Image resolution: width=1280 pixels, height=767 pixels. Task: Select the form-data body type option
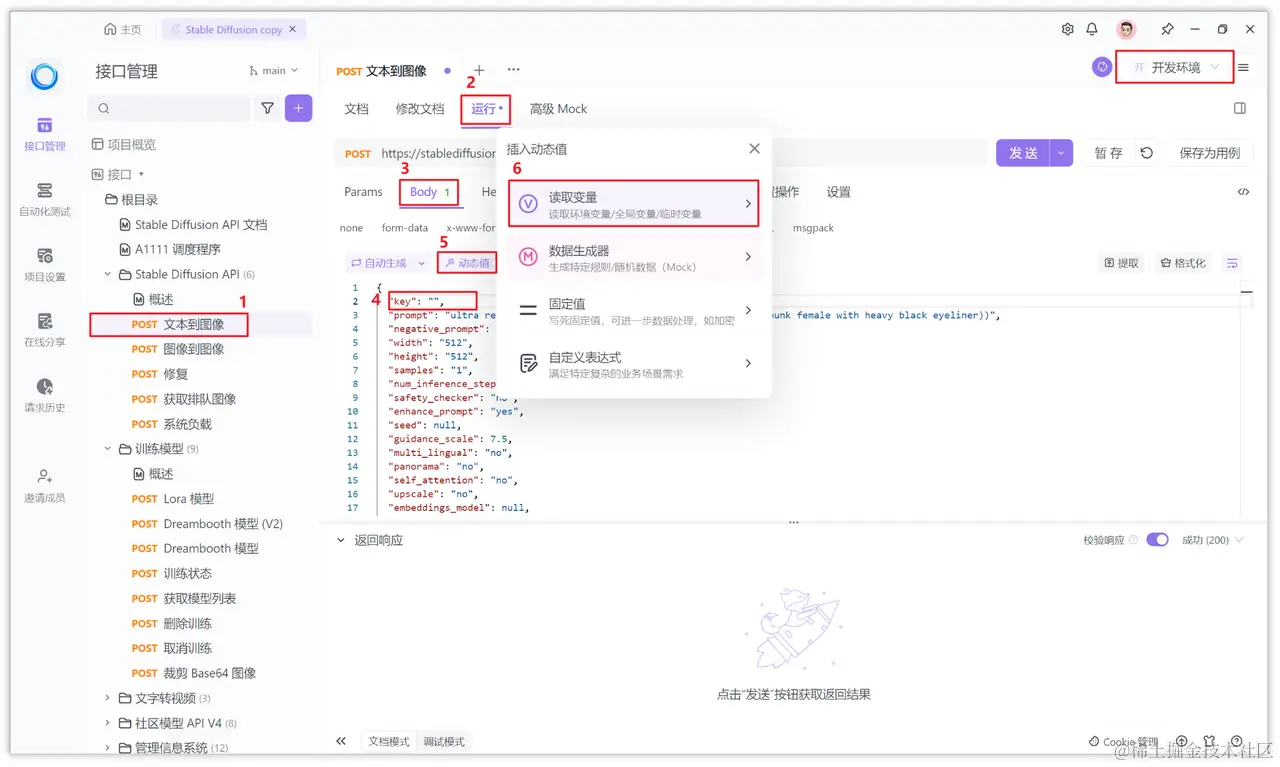point(404,227)
